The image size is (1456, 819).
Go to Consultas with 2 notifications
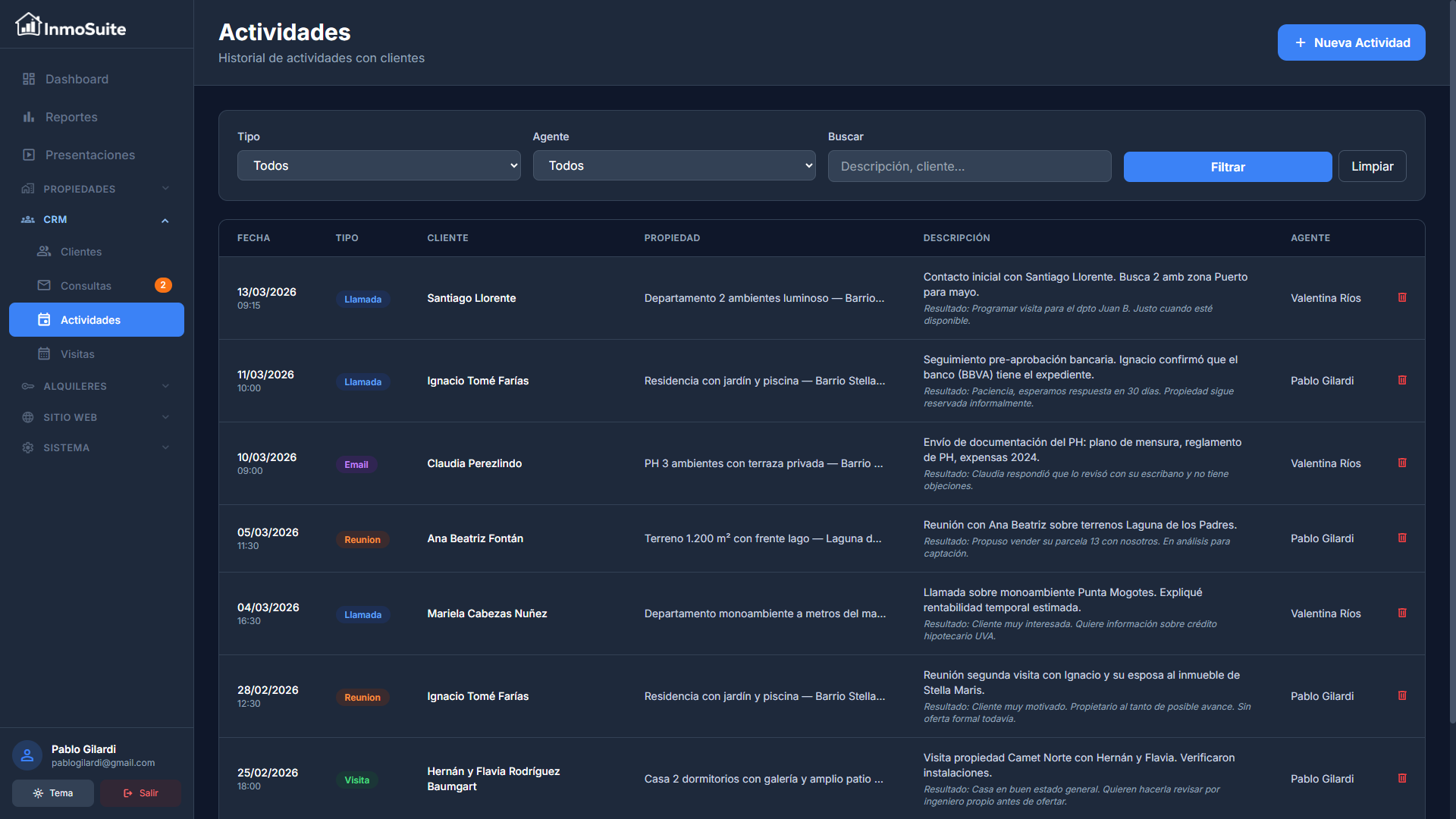(x=86, y=286)
